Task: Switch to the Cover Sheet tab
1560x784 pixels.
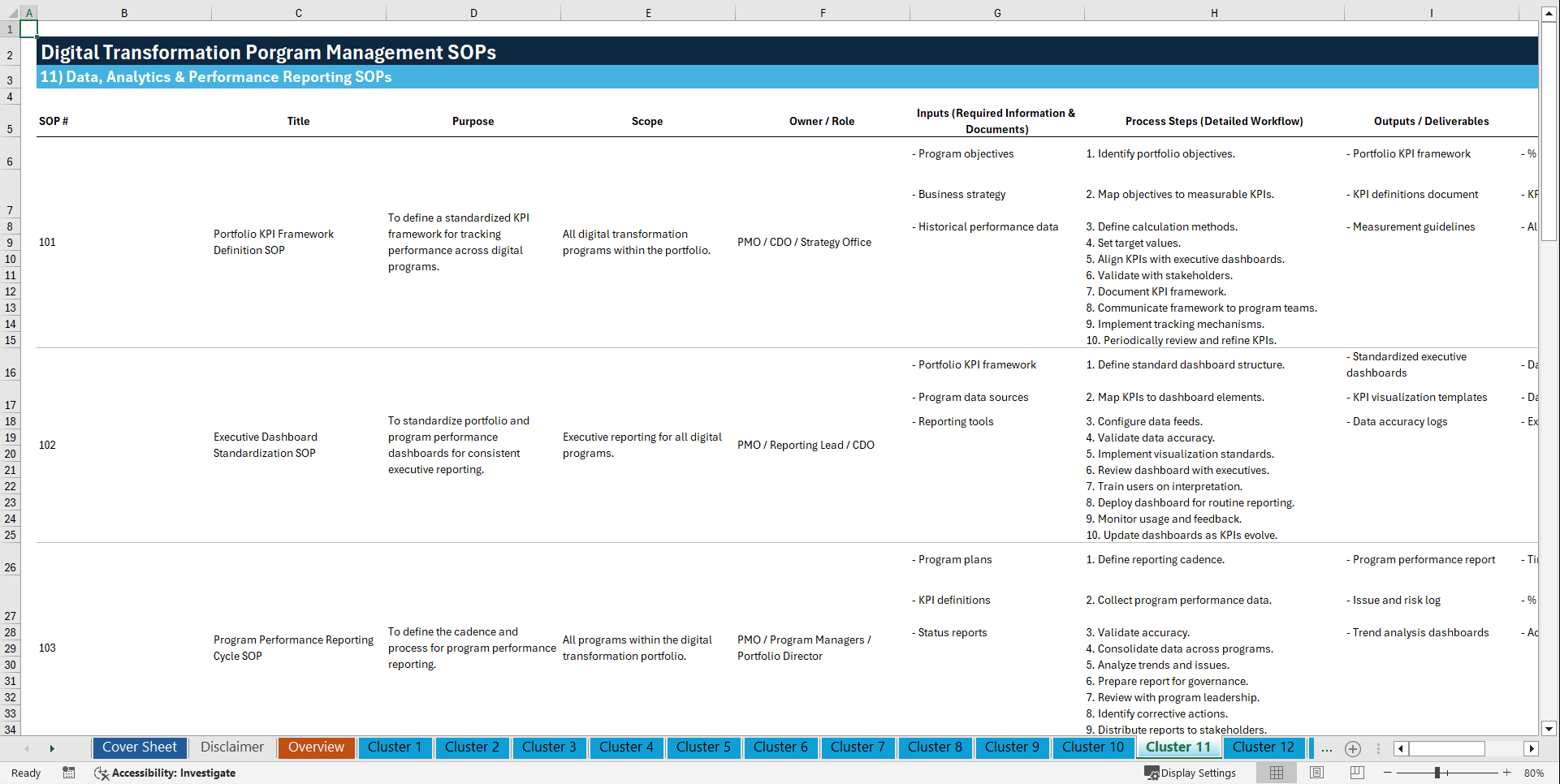Action: click(x=139, y=747)
